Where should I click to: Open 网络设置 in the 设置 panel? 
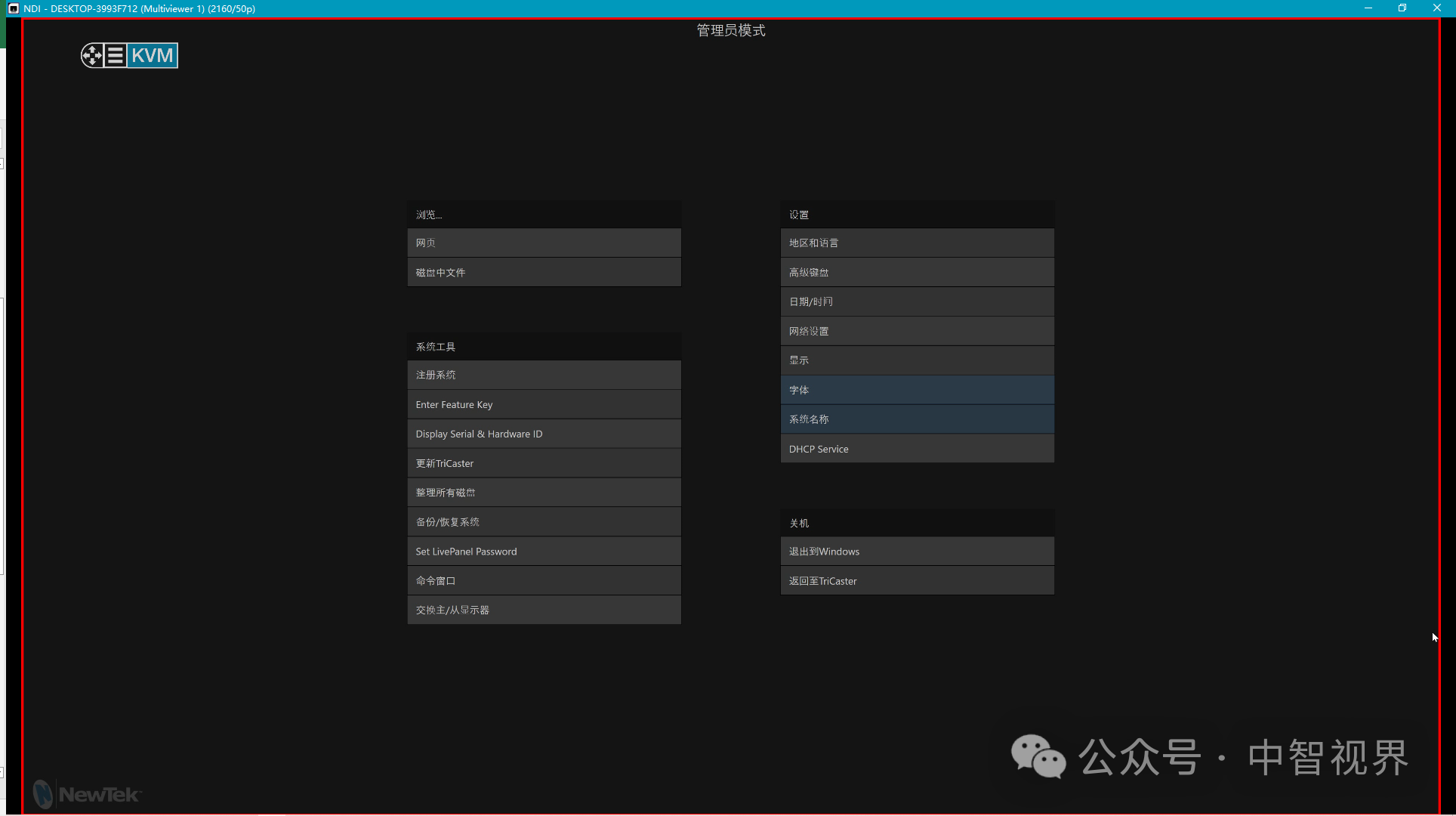(917, 331)
